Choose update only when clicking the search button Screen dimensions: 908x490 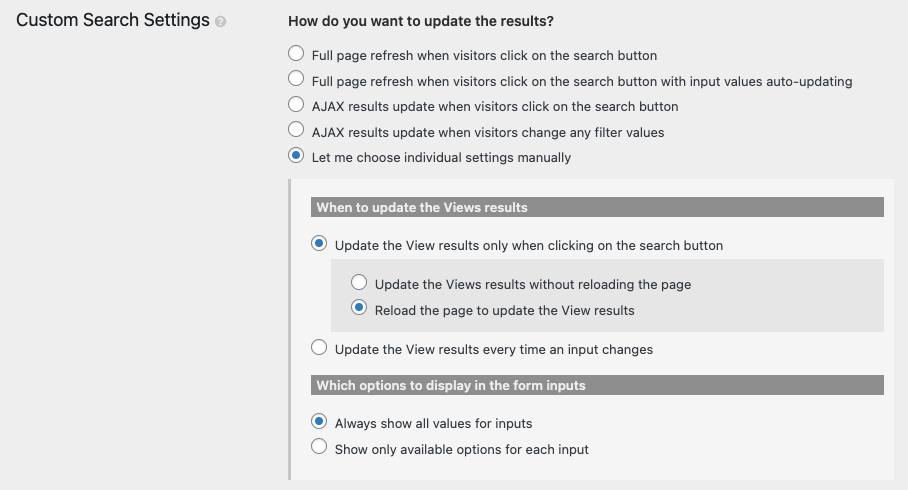(319, 243)
